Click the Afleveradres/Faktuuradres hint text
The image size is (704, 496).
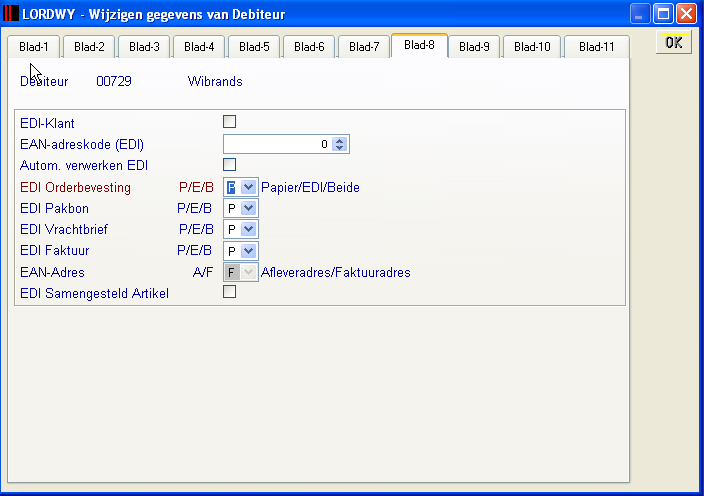tap(335, 272)
